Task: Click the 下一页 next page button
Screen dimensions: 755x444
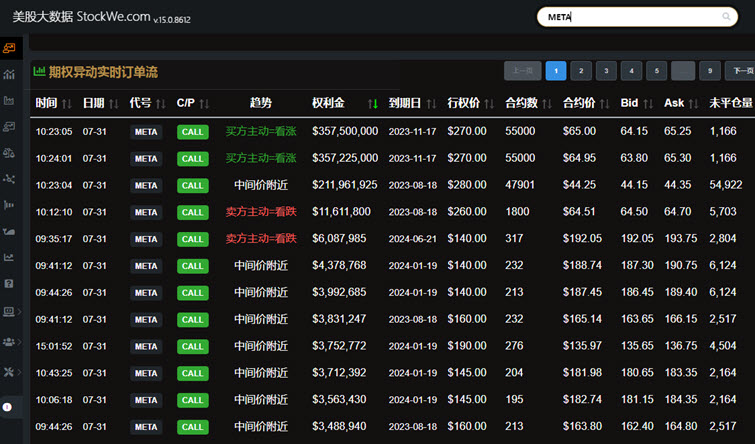Action: pyautogui.click(x=740, y=71)
